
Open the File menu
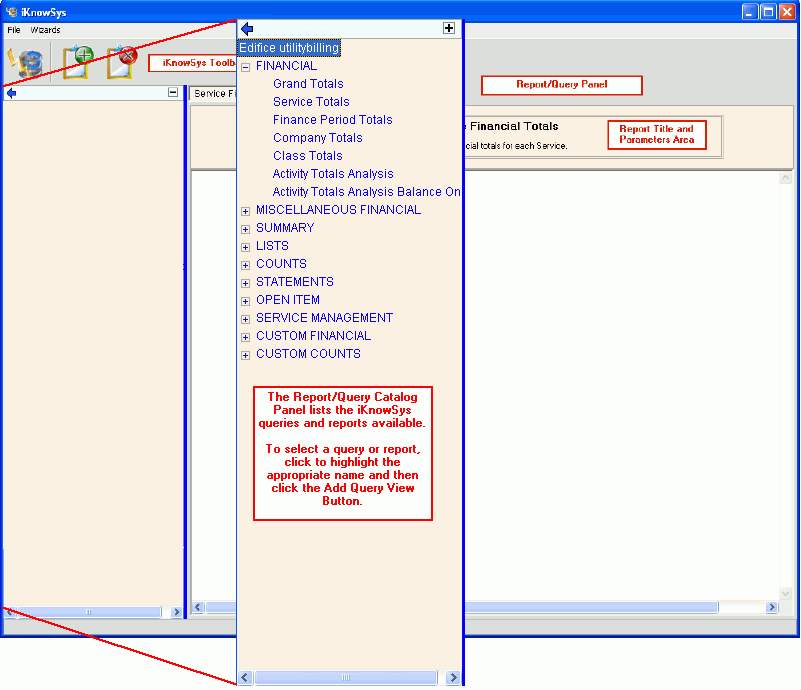(13, 30)
